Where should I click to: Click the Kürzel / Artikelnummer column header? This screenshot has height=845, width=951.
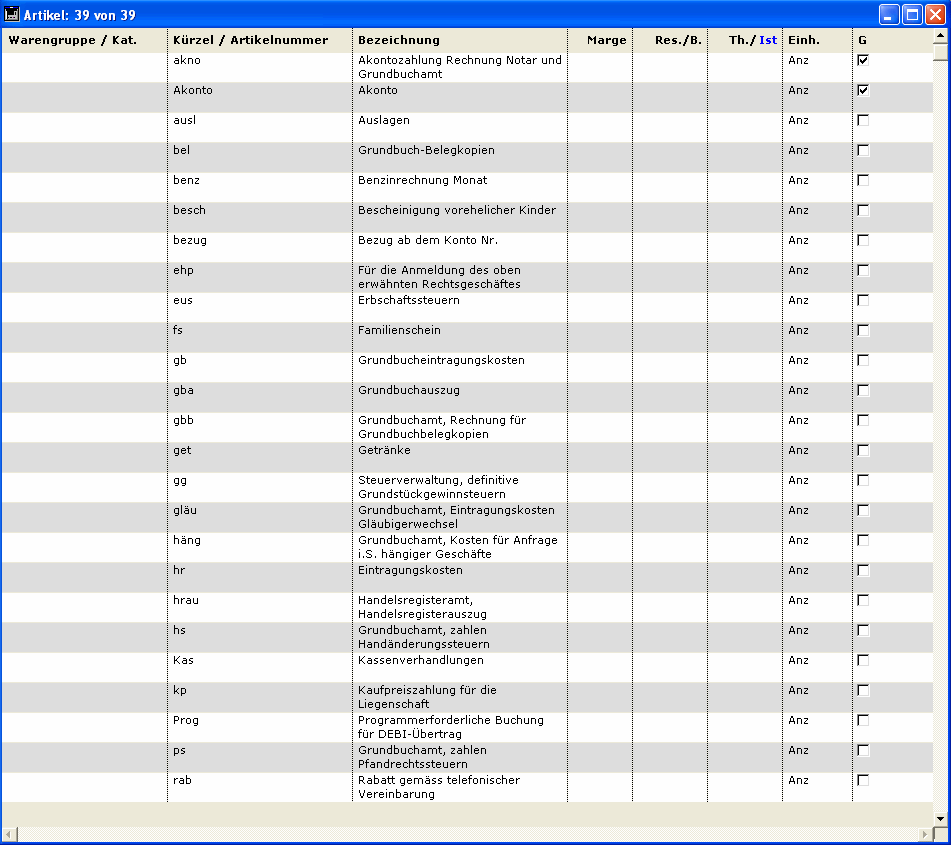coord(250,40)
